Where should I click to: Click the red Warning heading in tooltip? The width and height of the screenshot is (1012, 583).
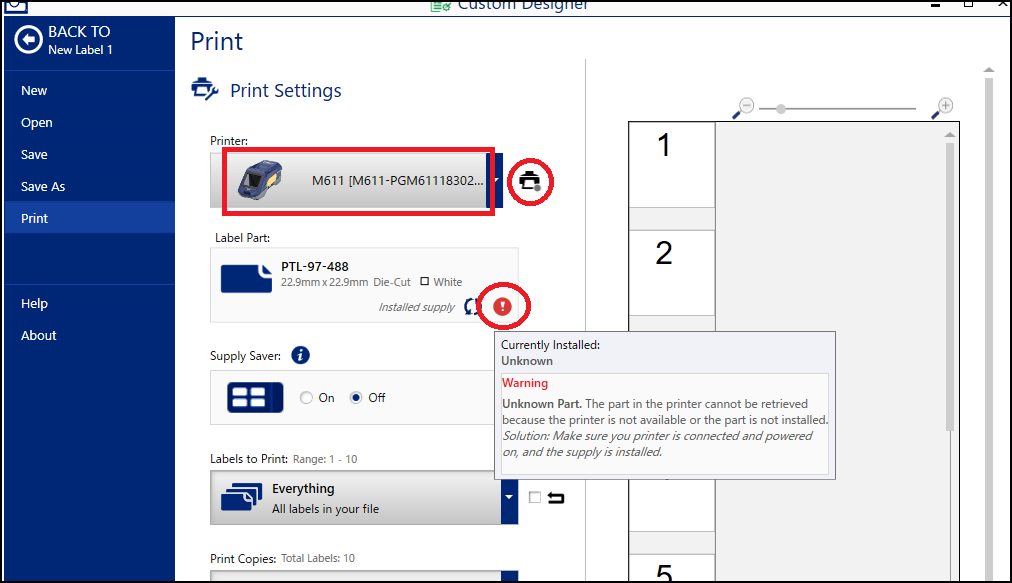coord(525,383)
